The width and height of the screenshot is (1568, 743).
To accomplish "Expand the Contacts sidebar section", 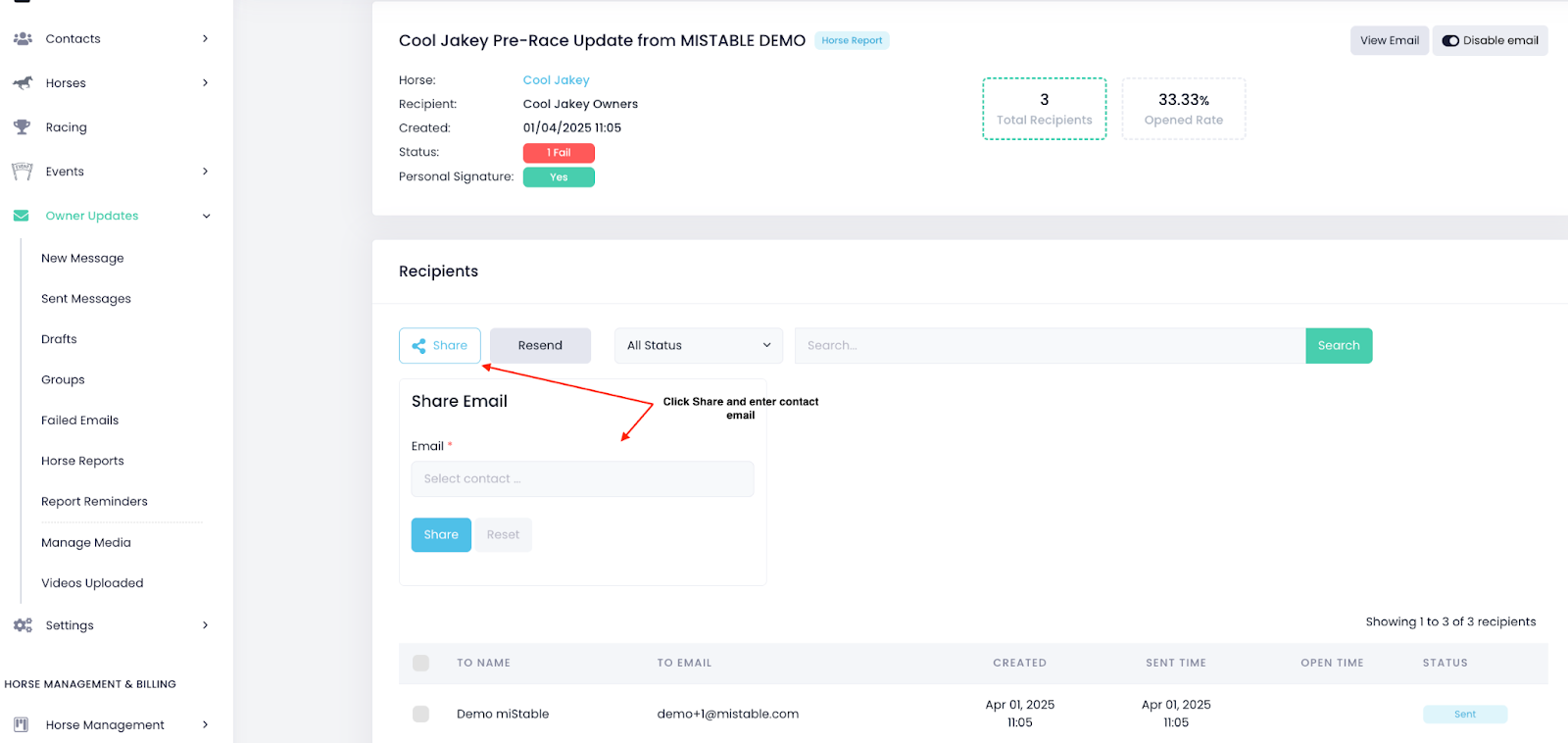I will click(205, 38).
